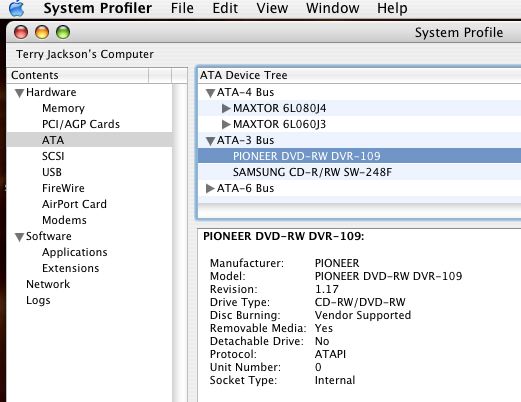
Task: Open the Window menu
Action: coord(332,8)
